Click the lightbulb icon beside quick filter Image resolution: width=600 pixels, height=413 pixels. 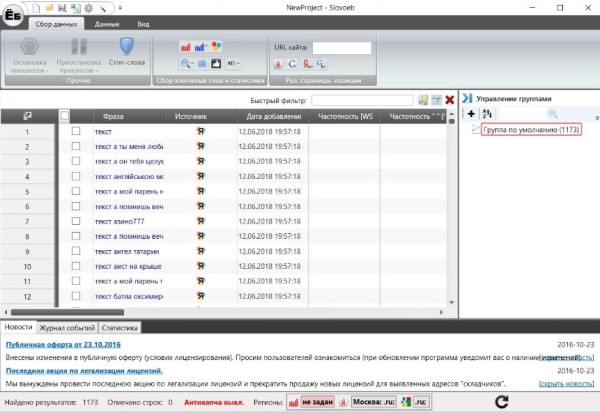pos(423,100)
